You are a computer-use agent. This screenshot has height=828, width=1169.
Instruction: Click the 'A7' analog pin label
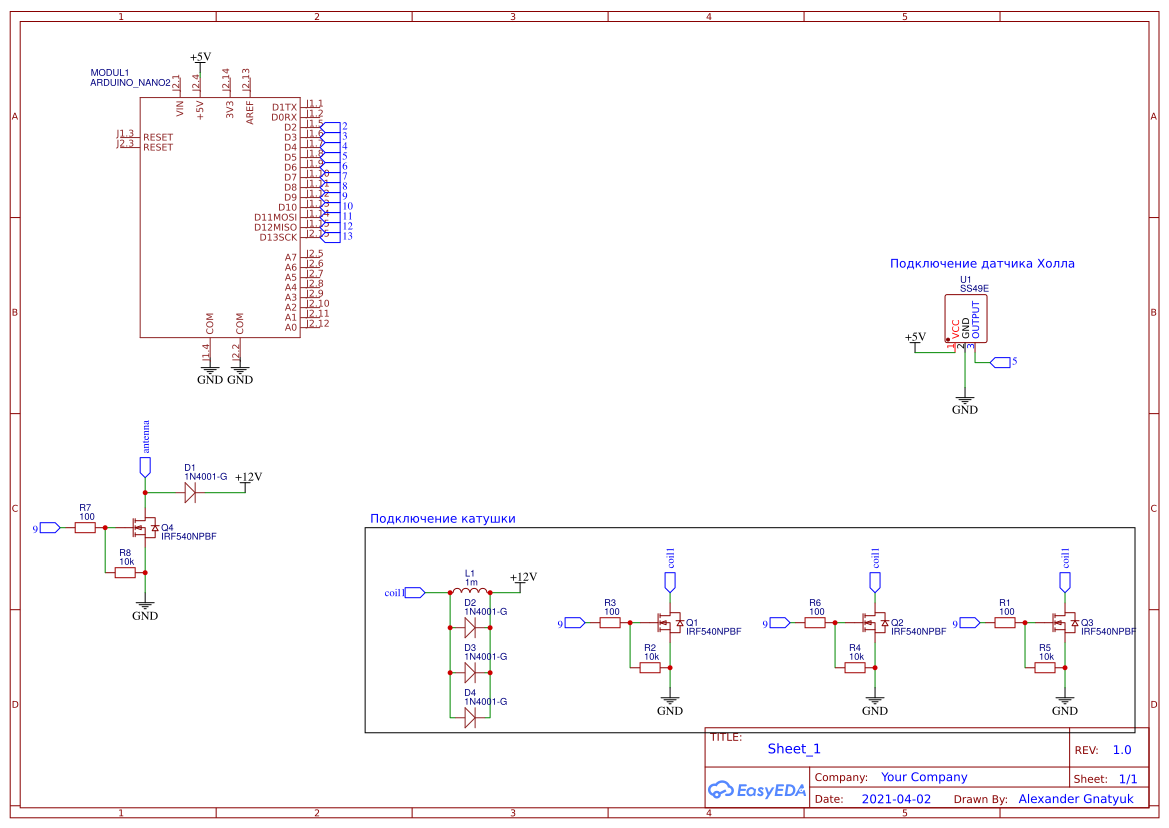tap(291, 258)
